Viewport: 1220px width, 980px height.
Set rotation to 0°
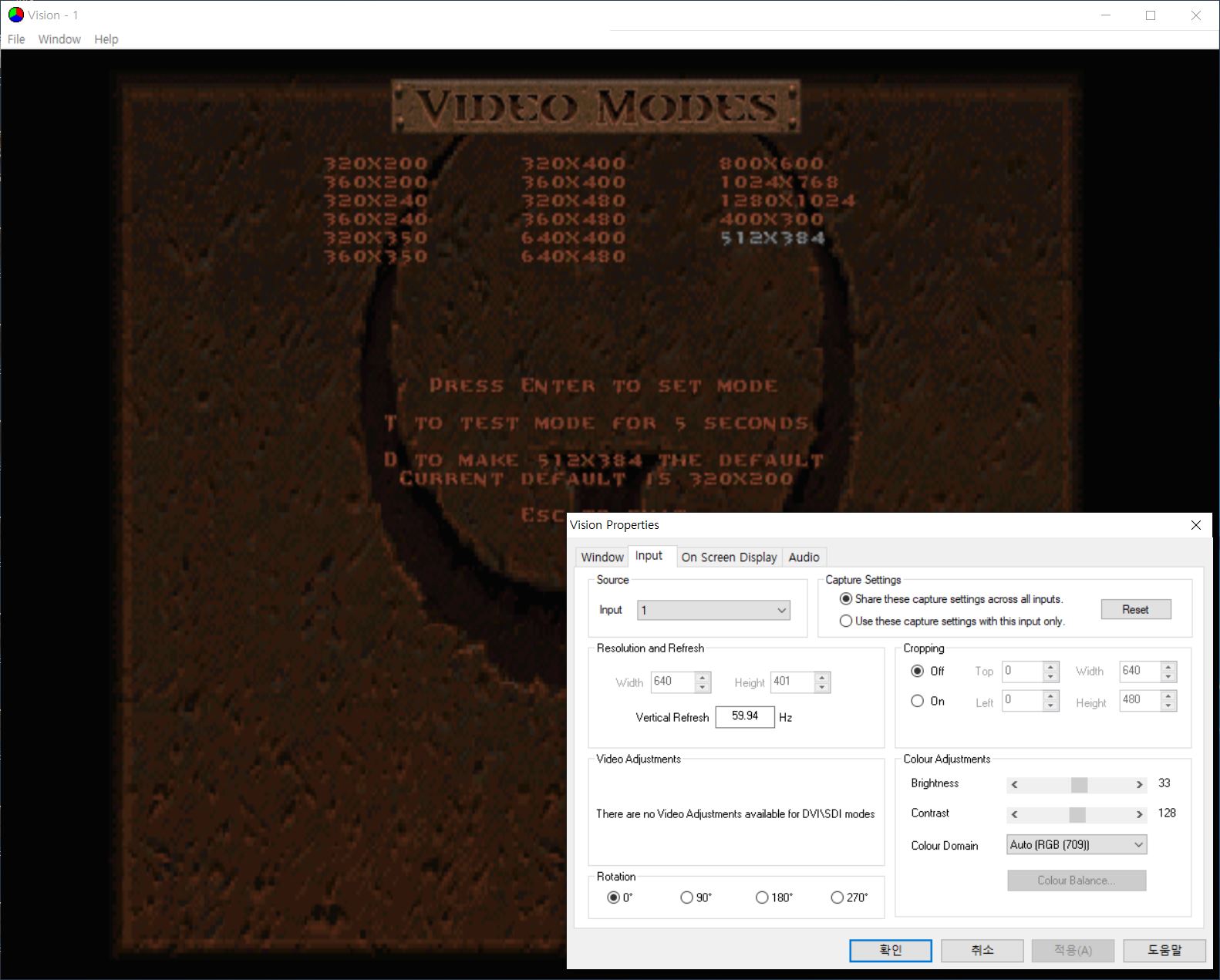[x=620, y=897]
